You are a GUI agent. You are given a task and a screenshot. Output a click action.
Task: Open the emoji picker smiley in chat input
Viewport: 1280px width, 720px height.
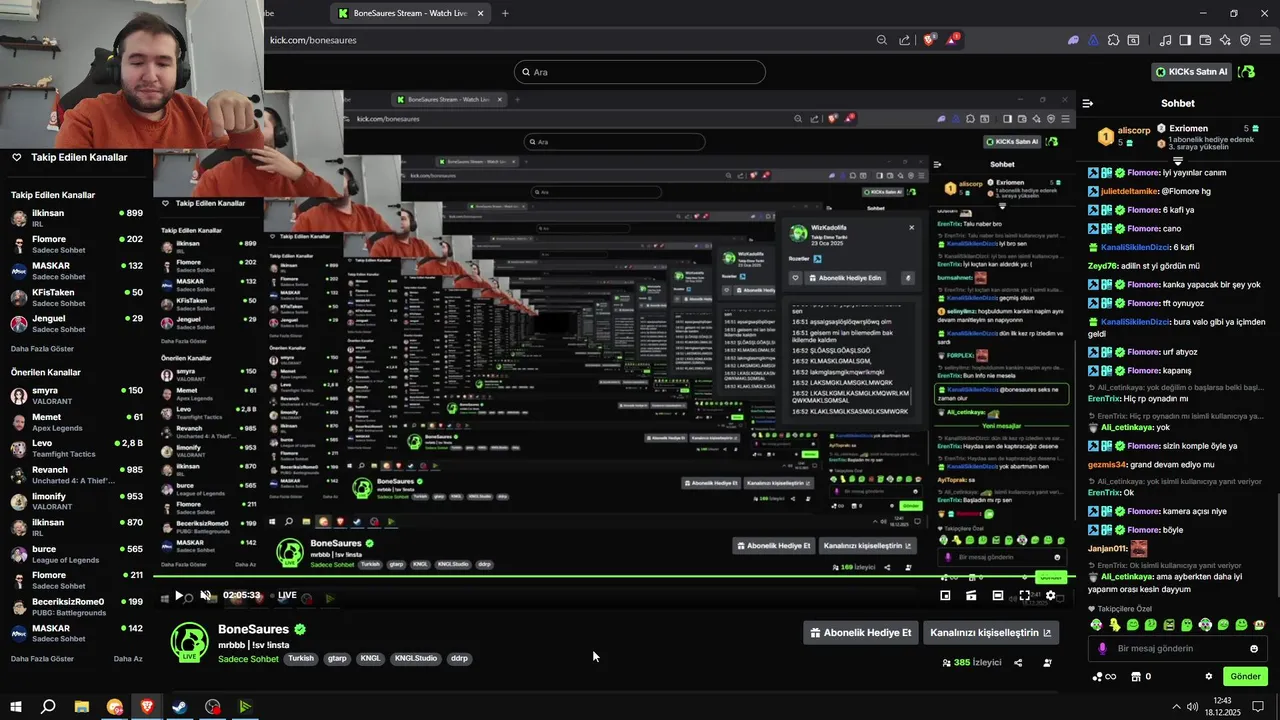(x=1254, y=648)
